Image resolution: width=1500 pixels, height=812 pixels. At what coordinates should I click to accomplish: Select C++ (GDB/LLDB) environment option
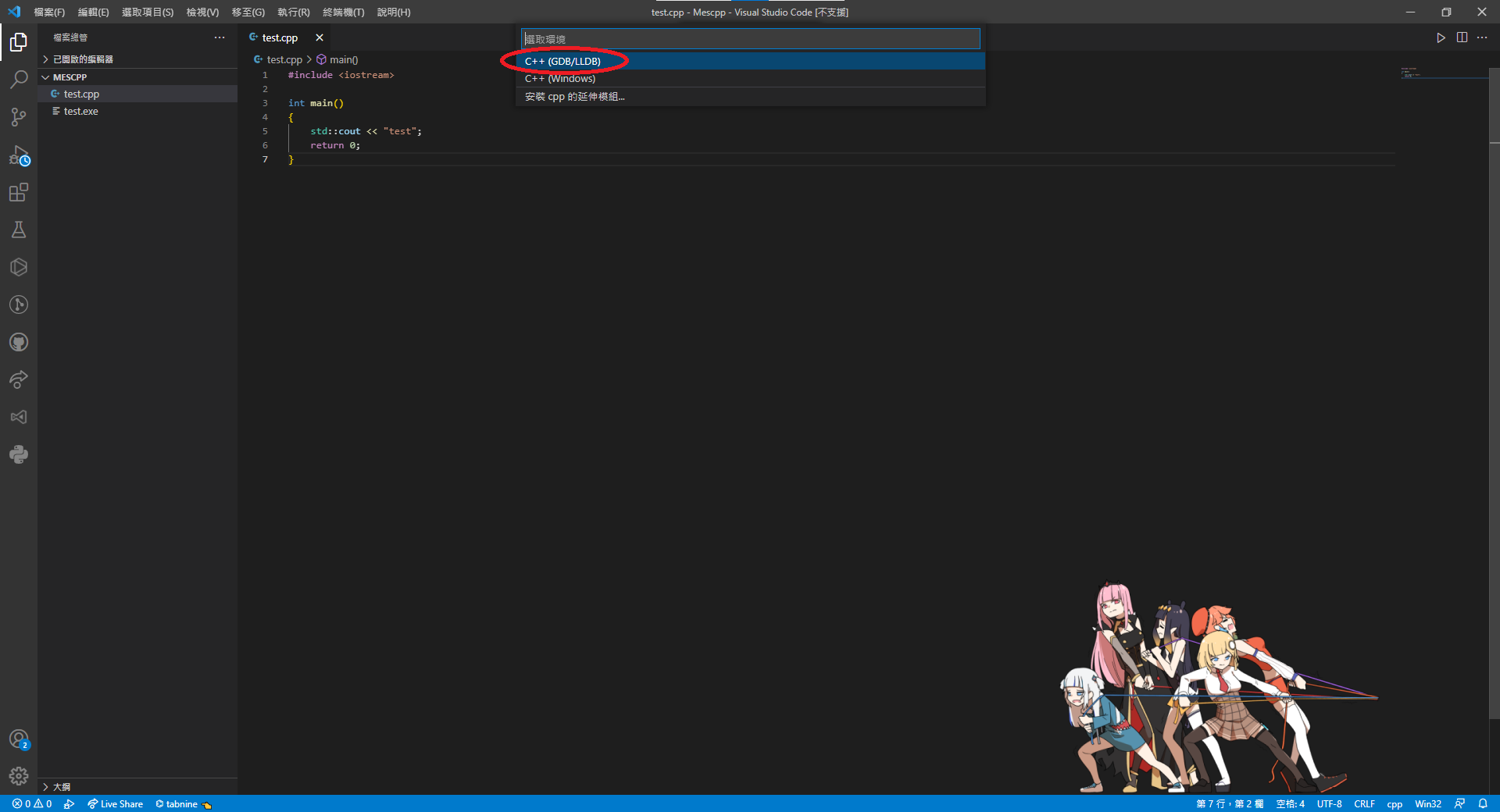click(x=750, y=61)
